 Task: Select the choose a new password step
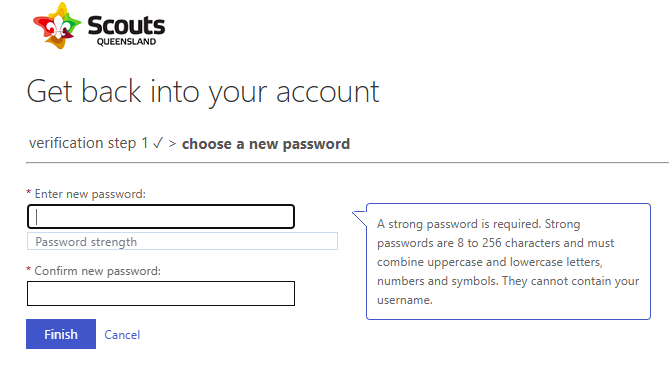tap(266, 144)
